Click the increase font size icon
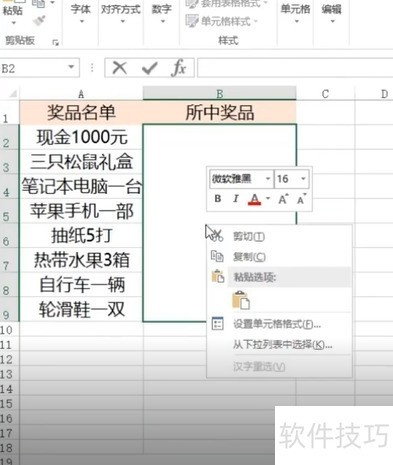The width and height of the screenshot is (393, 465). (x=283, y=199)
